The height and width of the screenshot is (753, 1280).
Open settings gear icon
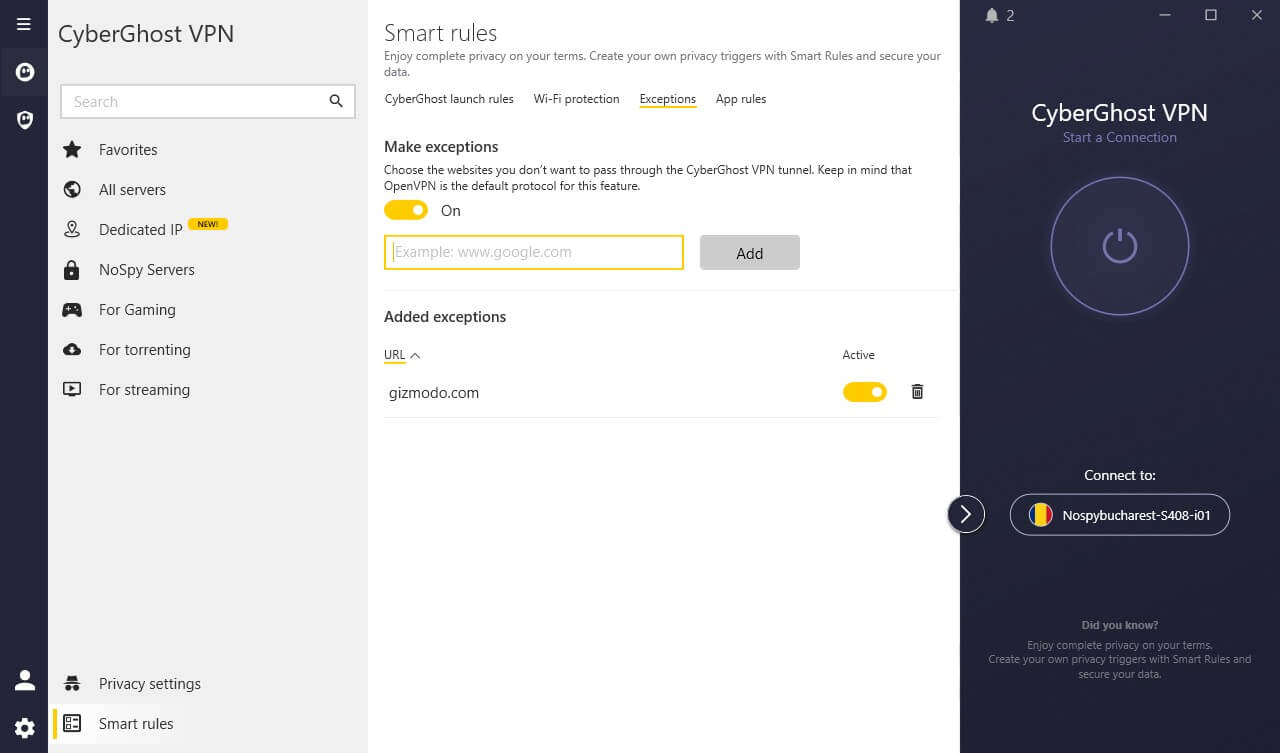(x=24, y=728)
